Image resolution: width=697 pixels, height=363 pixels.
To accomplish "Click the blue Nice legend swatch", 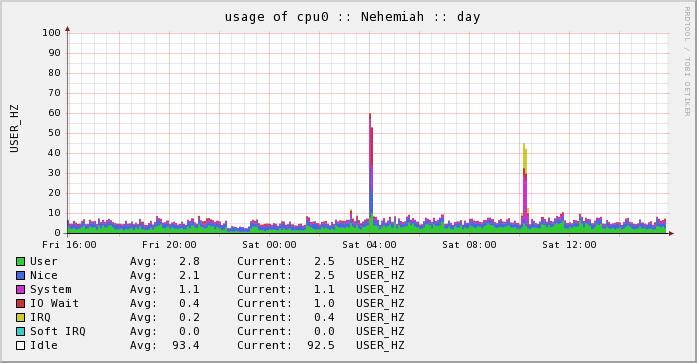I will tap(20, 275).
